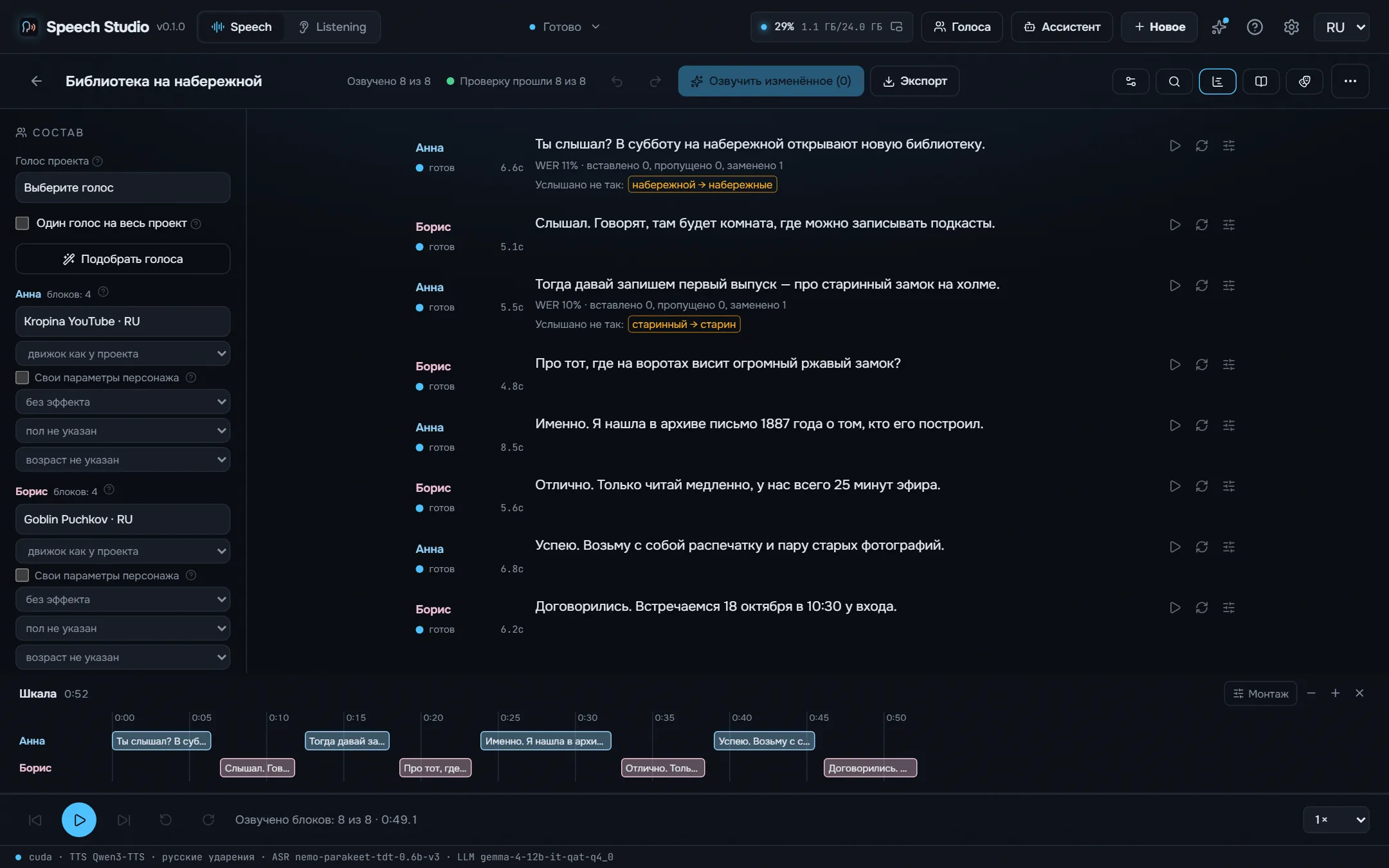This screenshot has width=1389, height=868.
Task: Regenerate the block "Слышал. Говорят, там будет"
Action: [x=1202, y=225]
